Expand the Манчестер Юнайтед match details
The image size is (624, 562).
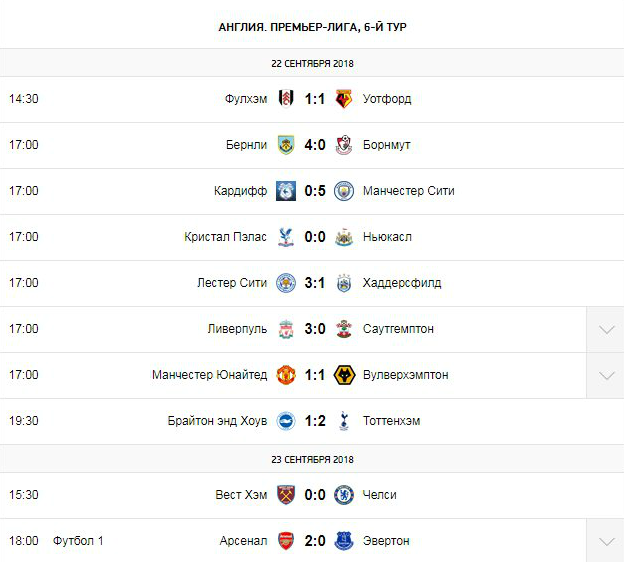pyautogui.click(x=605, y=376)
